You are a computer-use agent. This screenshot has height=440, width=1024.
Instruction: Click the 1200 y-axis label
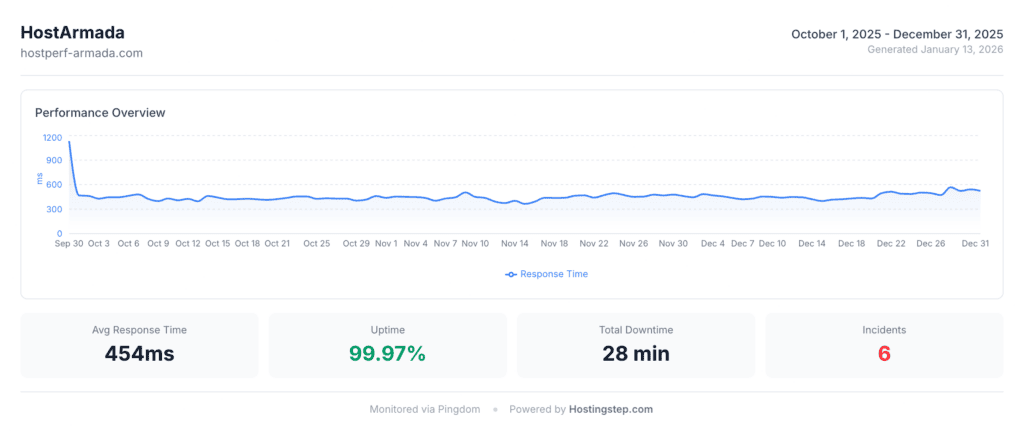tap(52, 137)
